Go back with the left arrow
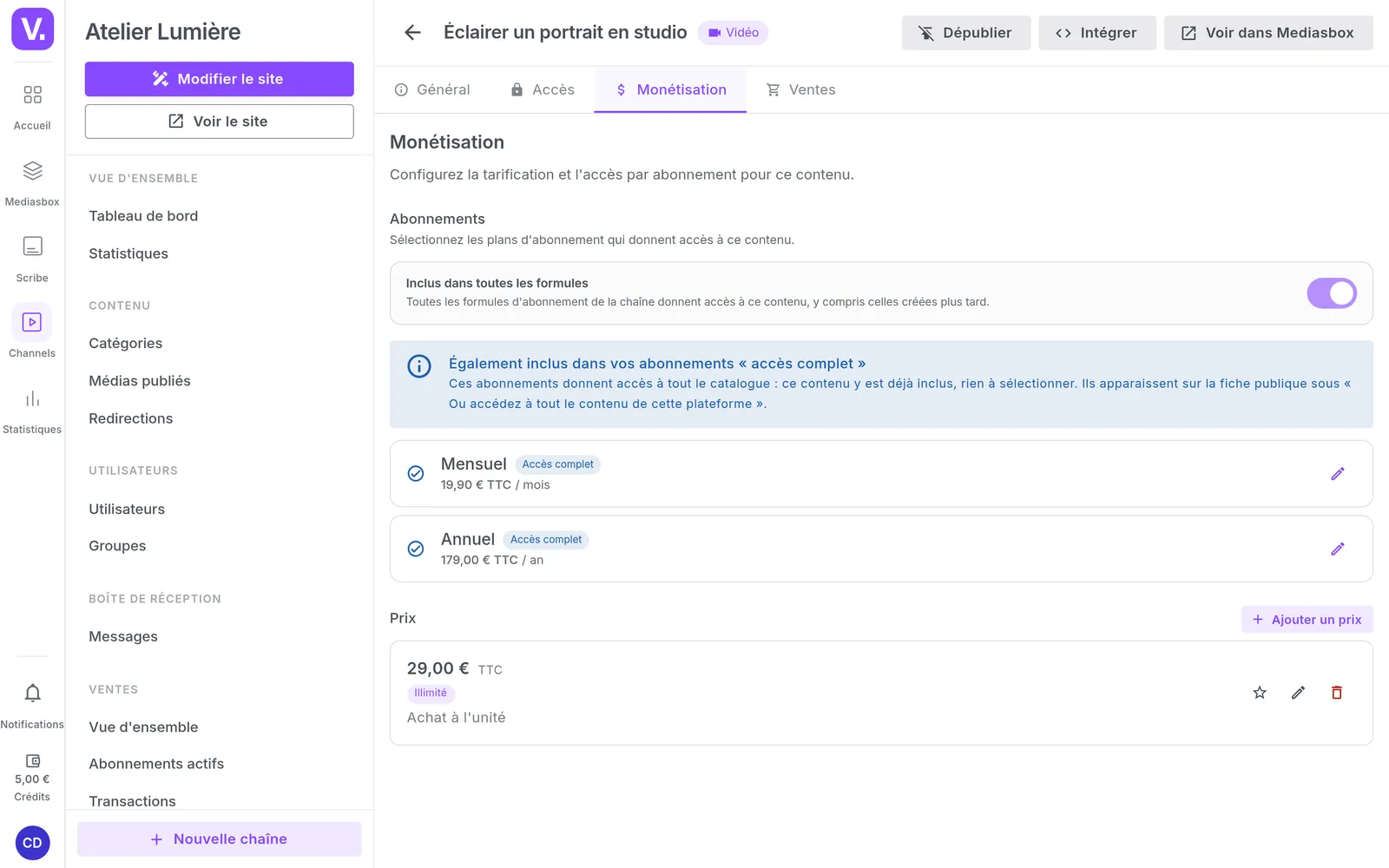Image resolution: width=1389 pixels, height=868 pixels. tap(412, 33)
